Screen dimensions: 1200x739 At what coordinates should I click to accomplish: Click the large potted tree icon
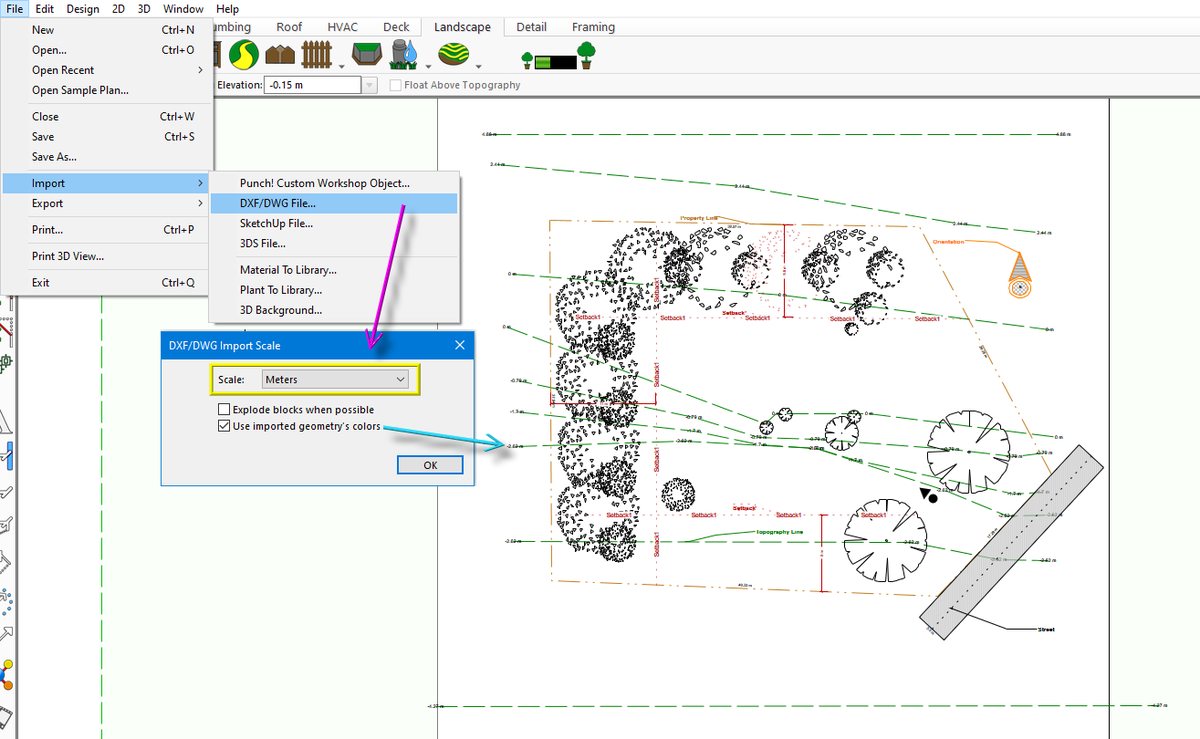[x=587, y=56]
